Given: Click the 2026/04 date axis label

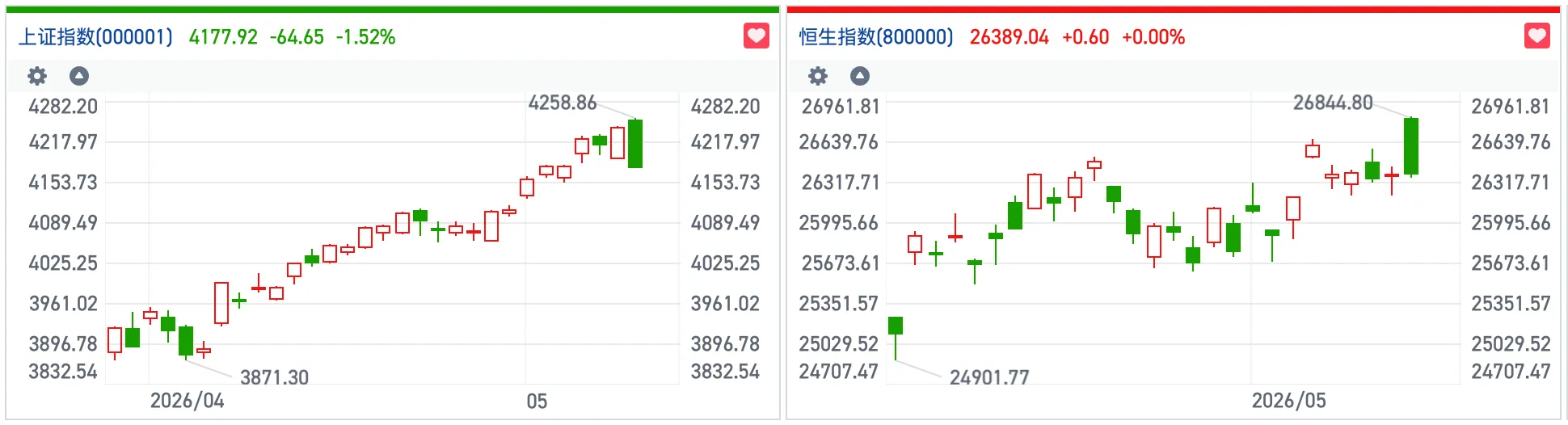Looking at the screenshot, I should [x=187, y=401].
